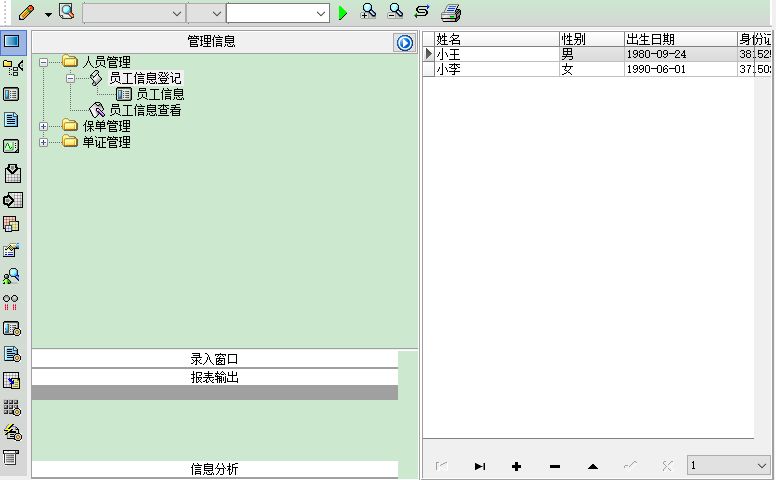Click the lightning gear sidebar icon

coord(13,432)
